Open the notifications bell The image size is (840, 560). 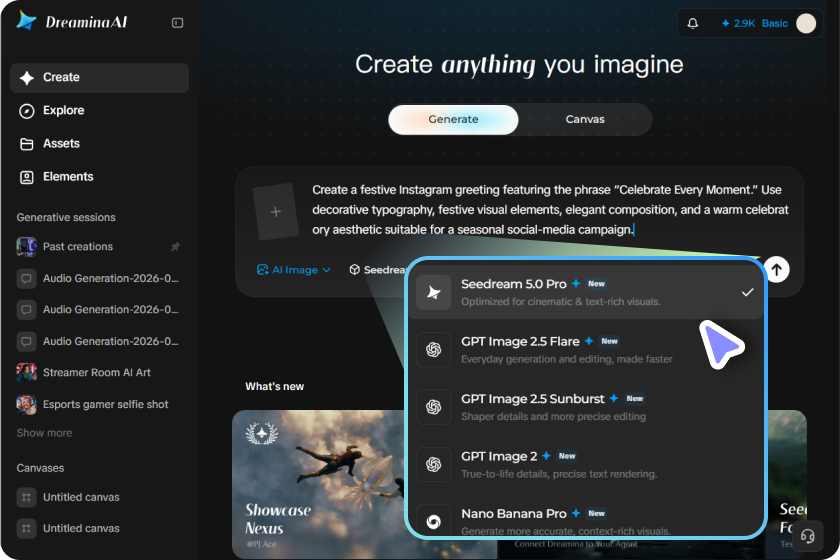point(693,23)
